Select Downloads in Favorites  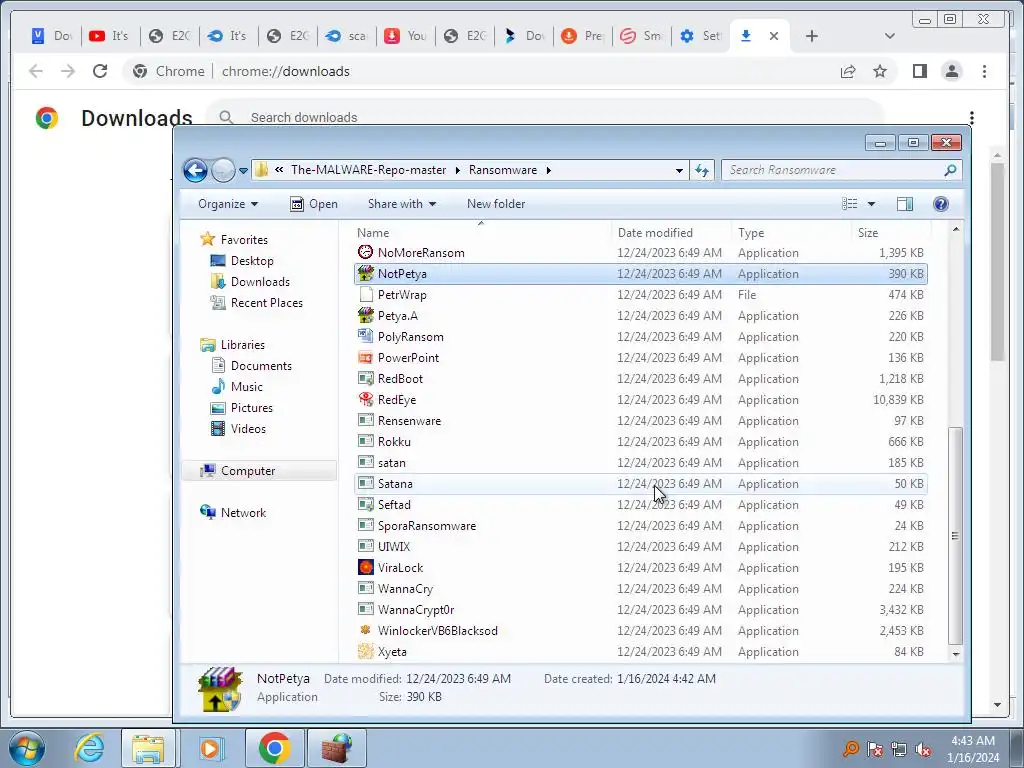[x=260, y=281]
